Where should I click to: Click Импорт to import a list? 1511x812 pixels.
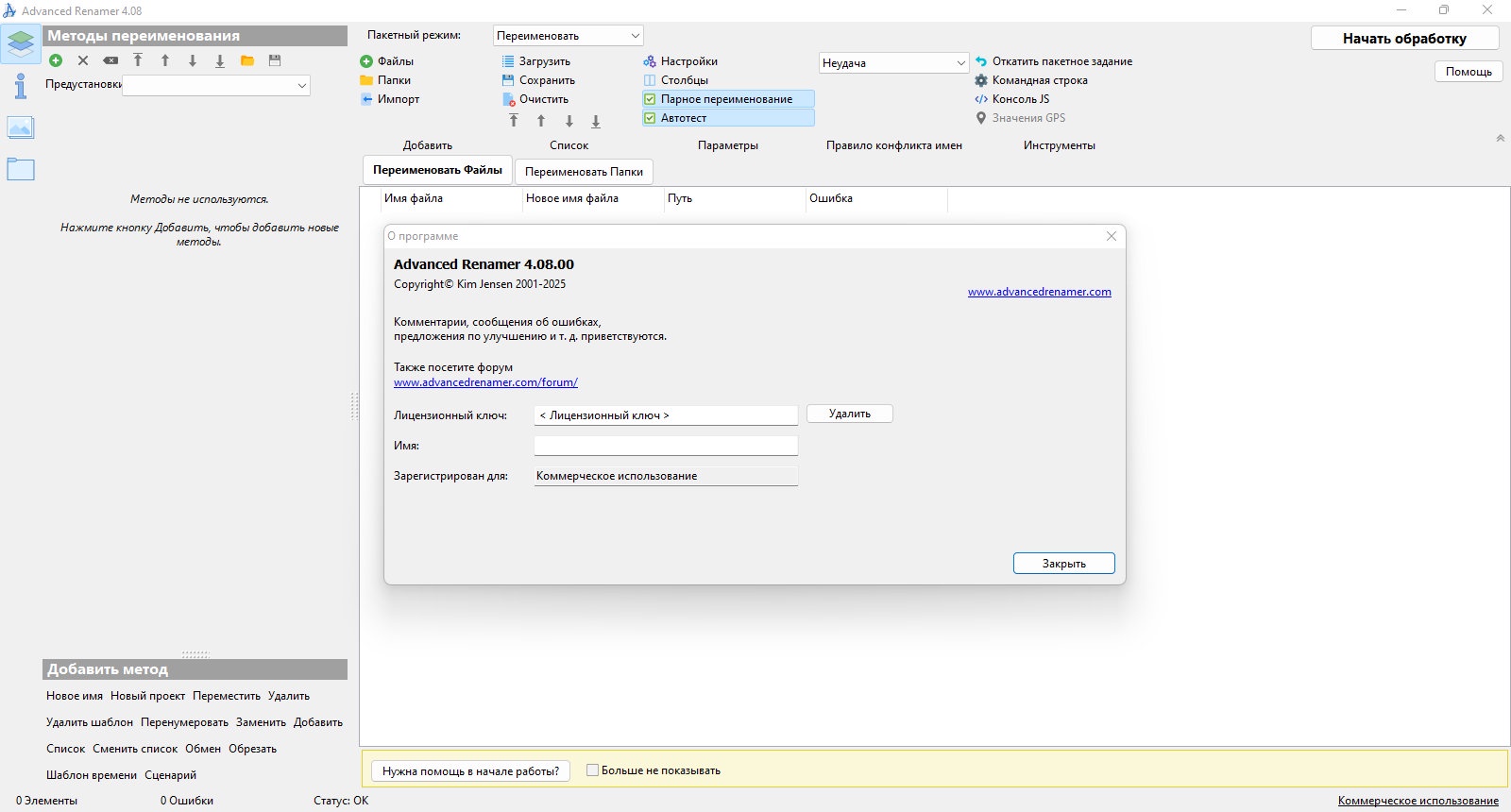pos(390,99)
